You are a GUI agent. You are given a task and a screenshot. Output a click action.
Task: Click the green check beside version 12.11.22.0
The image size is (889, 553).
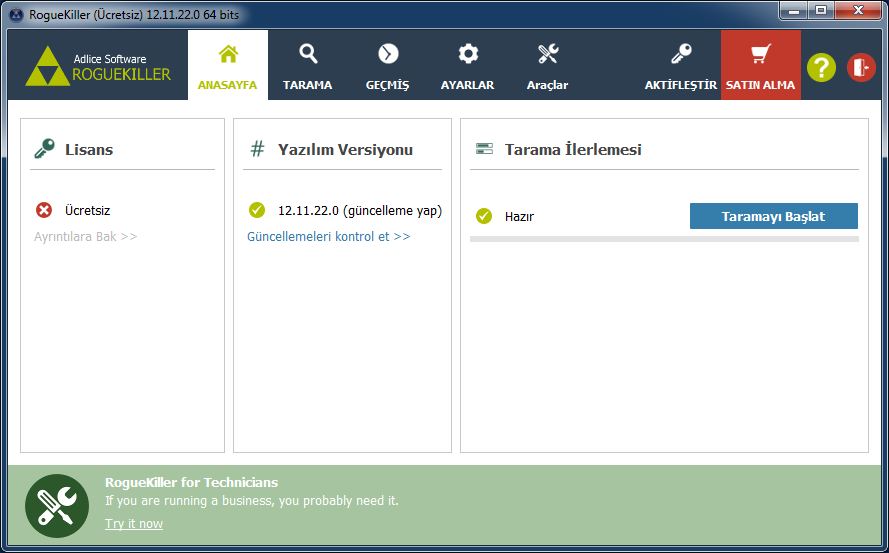point(257,210)
